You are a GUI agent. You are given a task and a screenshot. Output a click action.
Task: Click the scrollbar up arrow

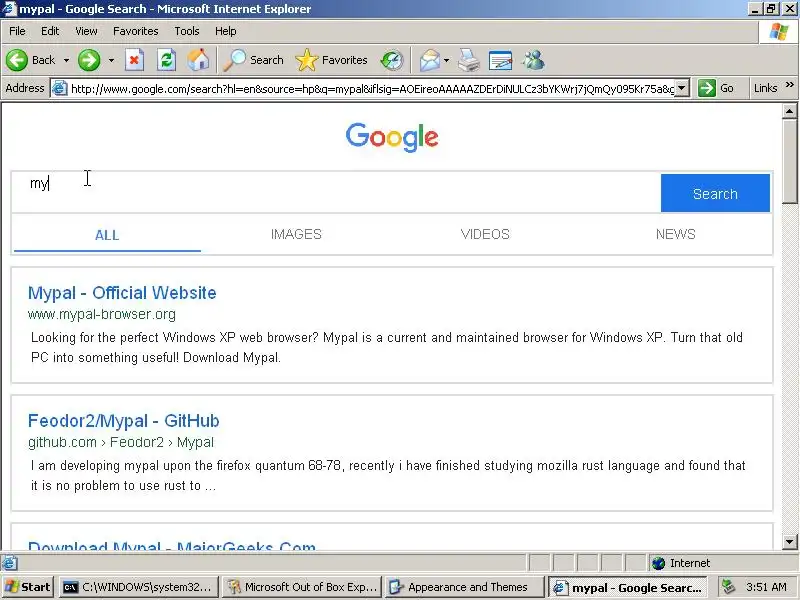pyautogui.click(x=789, y=111)
